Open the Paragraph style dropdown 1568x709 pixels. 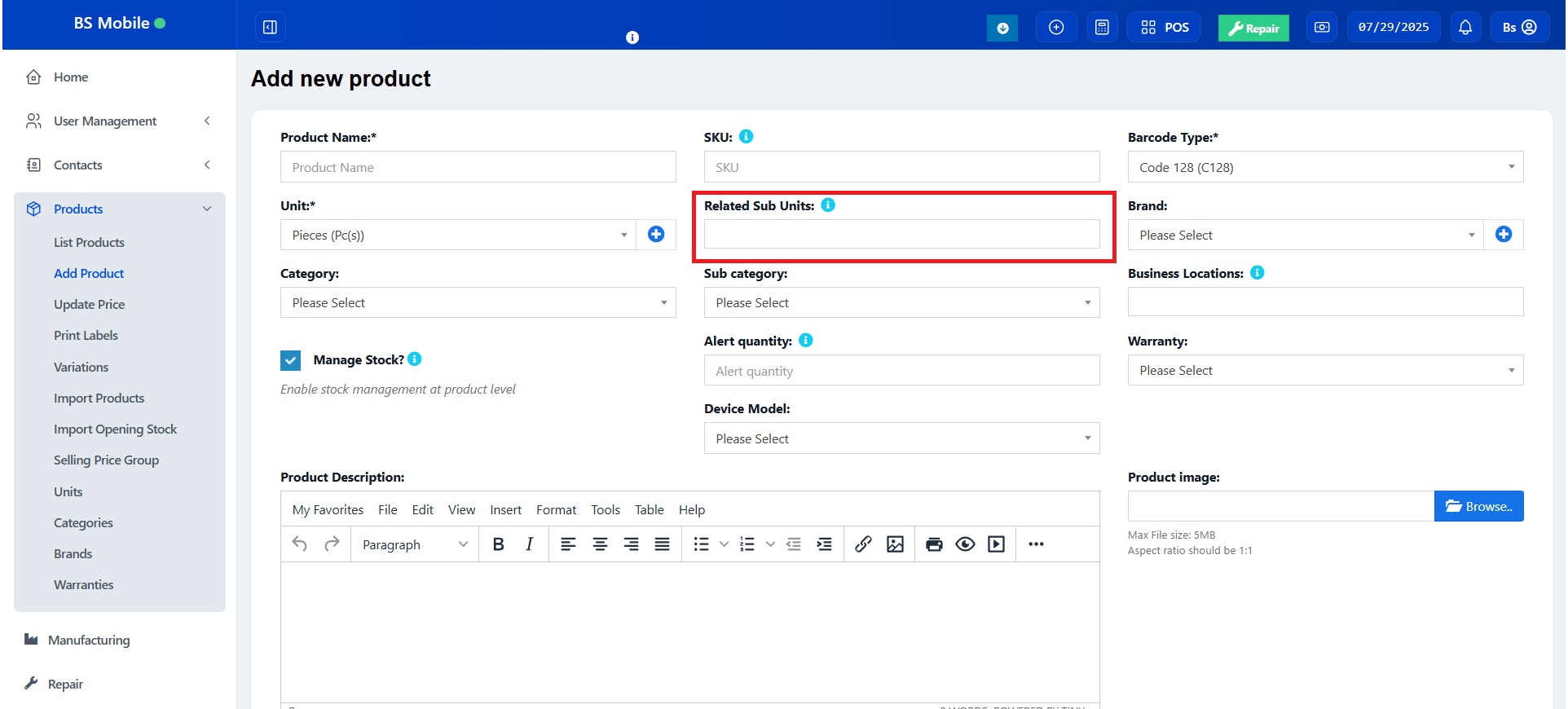pos(414,544)
